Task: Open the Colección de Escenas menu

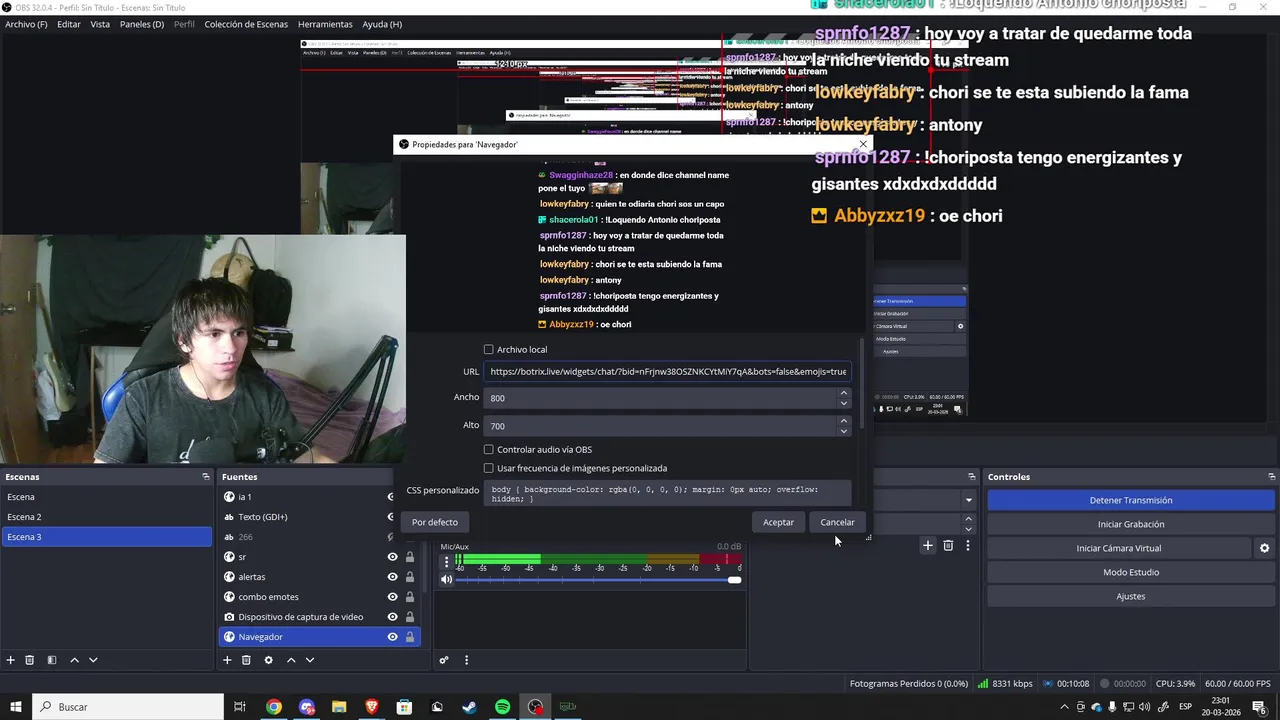Action: pos(246,24)
